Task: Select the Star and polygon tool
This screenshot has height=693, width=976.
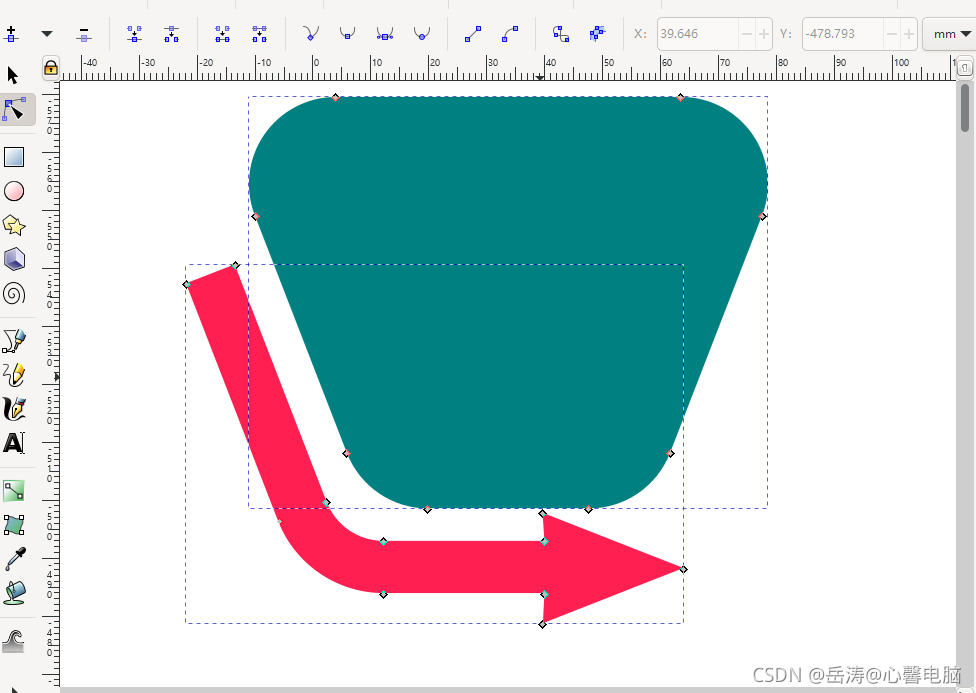Action: coord(14,225)
